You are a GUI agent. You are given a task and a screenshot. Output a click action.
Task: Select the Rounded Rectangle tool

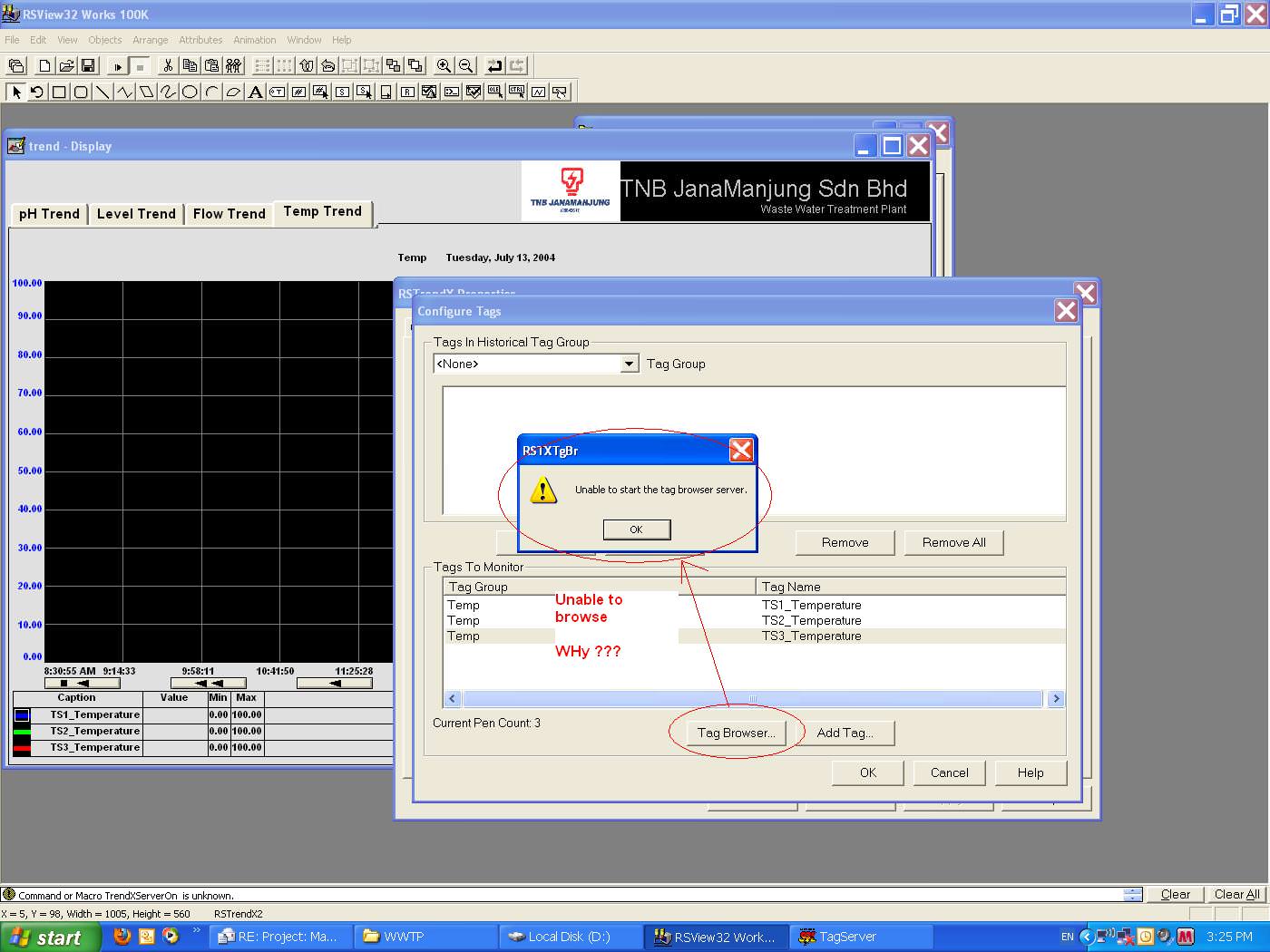[81, 92]
